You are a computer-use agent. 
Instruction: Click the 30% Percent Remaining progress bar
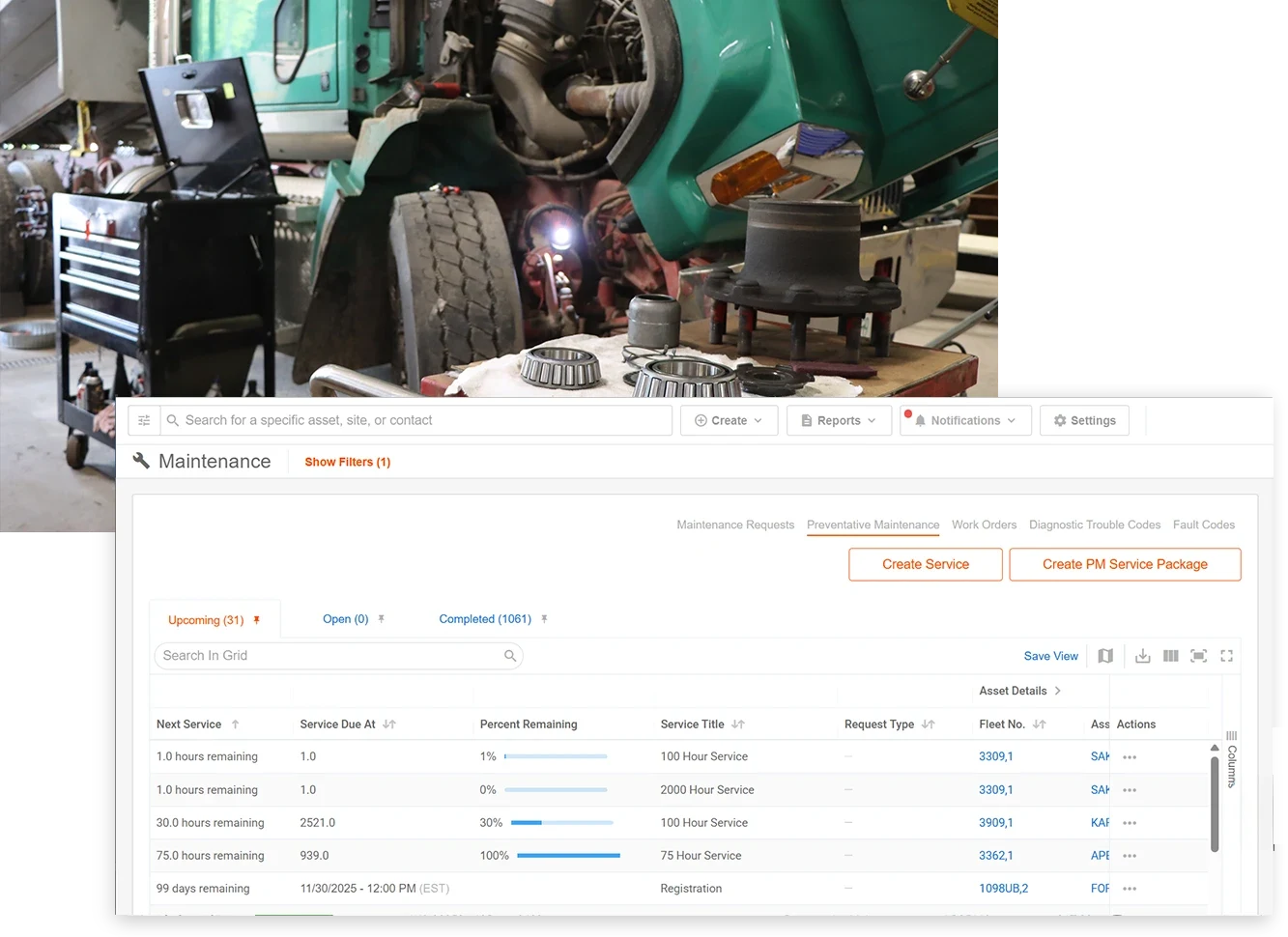coord(564,824)
